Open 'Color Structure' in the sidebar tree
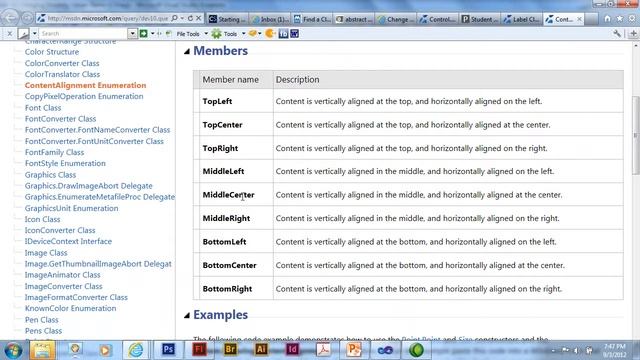The height and width of the screenshot is (360, 640). click(x=52, y=52)
